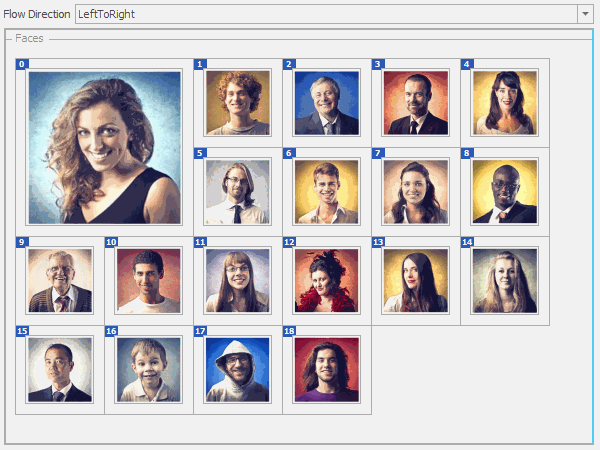
Task: Choose hooded man portrait numbered 17
Action: click(238, 370)
